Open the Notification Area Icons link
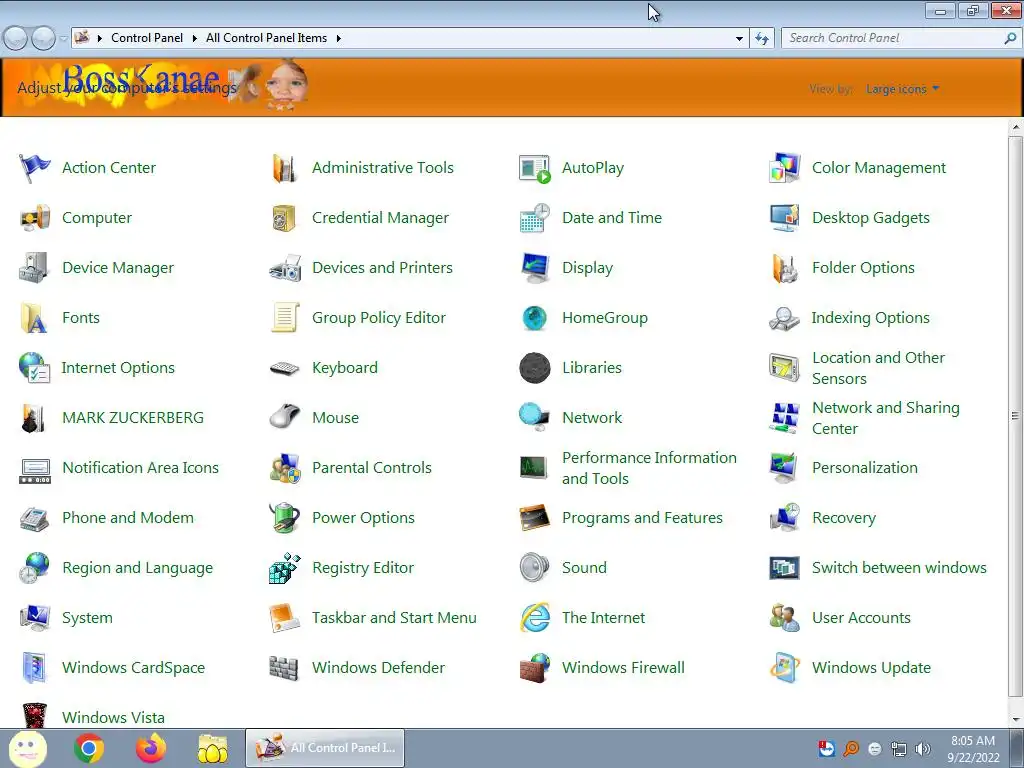The width and height of the screenshot is (1024, 768). 140,468
